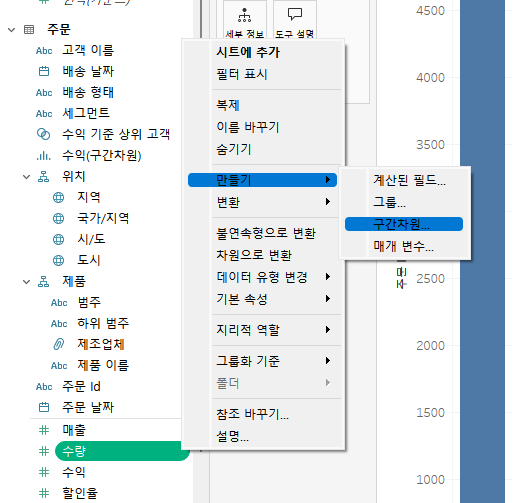Choose 그룹... in submenu
530x503 pixels.
point(389,202)
